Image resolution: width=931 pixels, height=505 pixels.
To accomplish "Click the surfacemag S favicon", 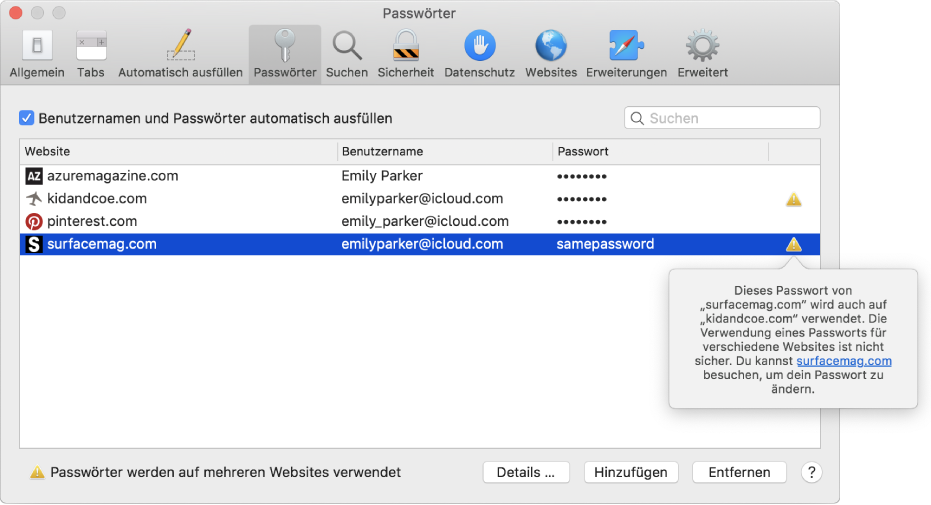I will [34, 244].
